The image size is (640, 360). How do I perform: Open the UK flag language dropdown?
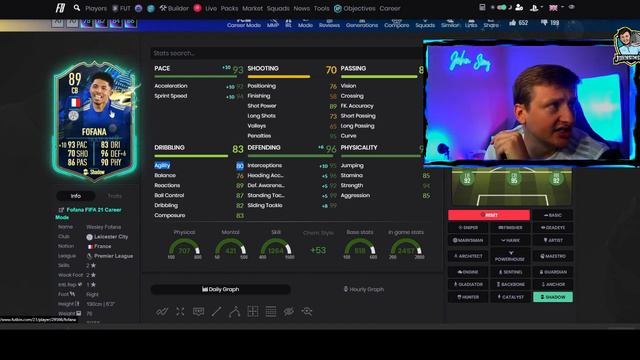click(x=556, y=8)
